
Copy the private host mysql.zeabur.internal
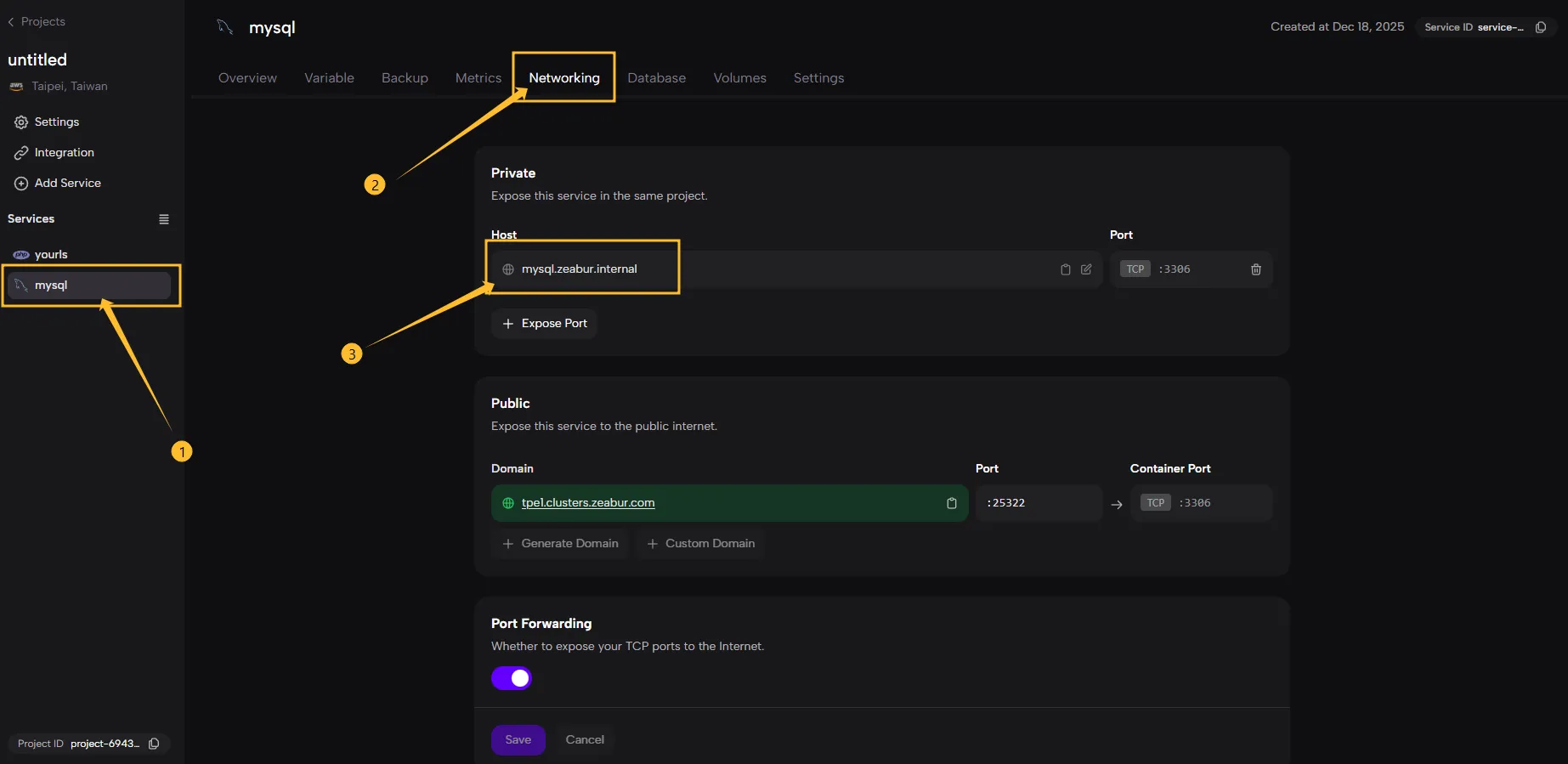(1065, 269)
